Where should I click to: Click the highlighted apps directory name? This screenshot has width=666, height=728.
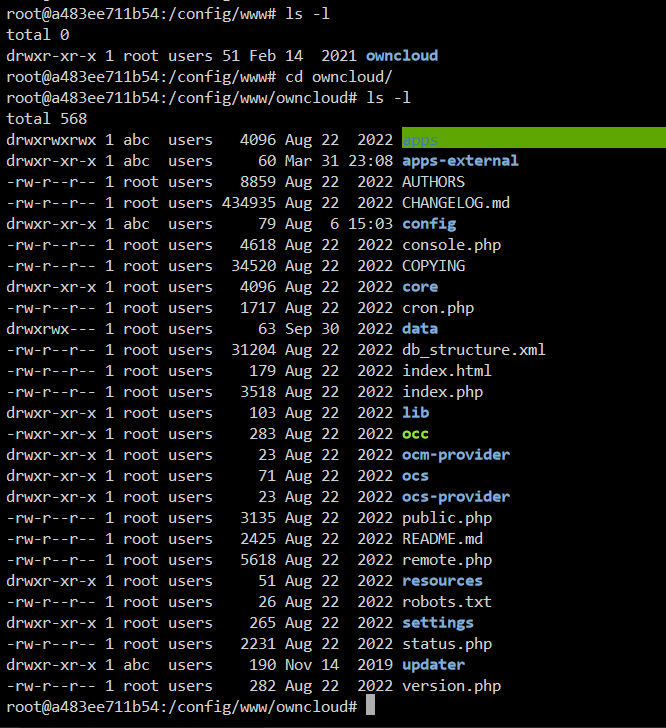click(x=420, y=140)
